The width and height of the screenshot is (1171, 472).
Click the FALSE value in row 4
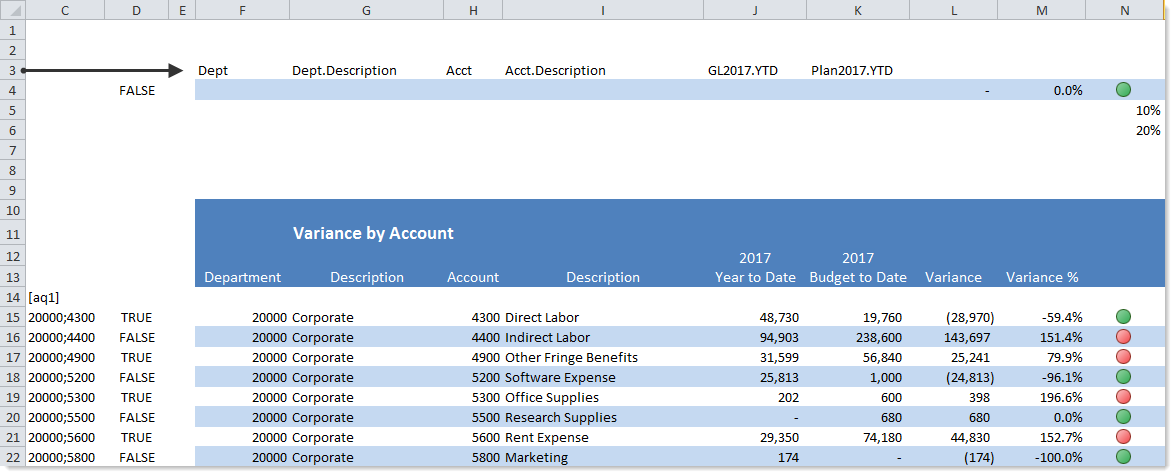(137, 91)
